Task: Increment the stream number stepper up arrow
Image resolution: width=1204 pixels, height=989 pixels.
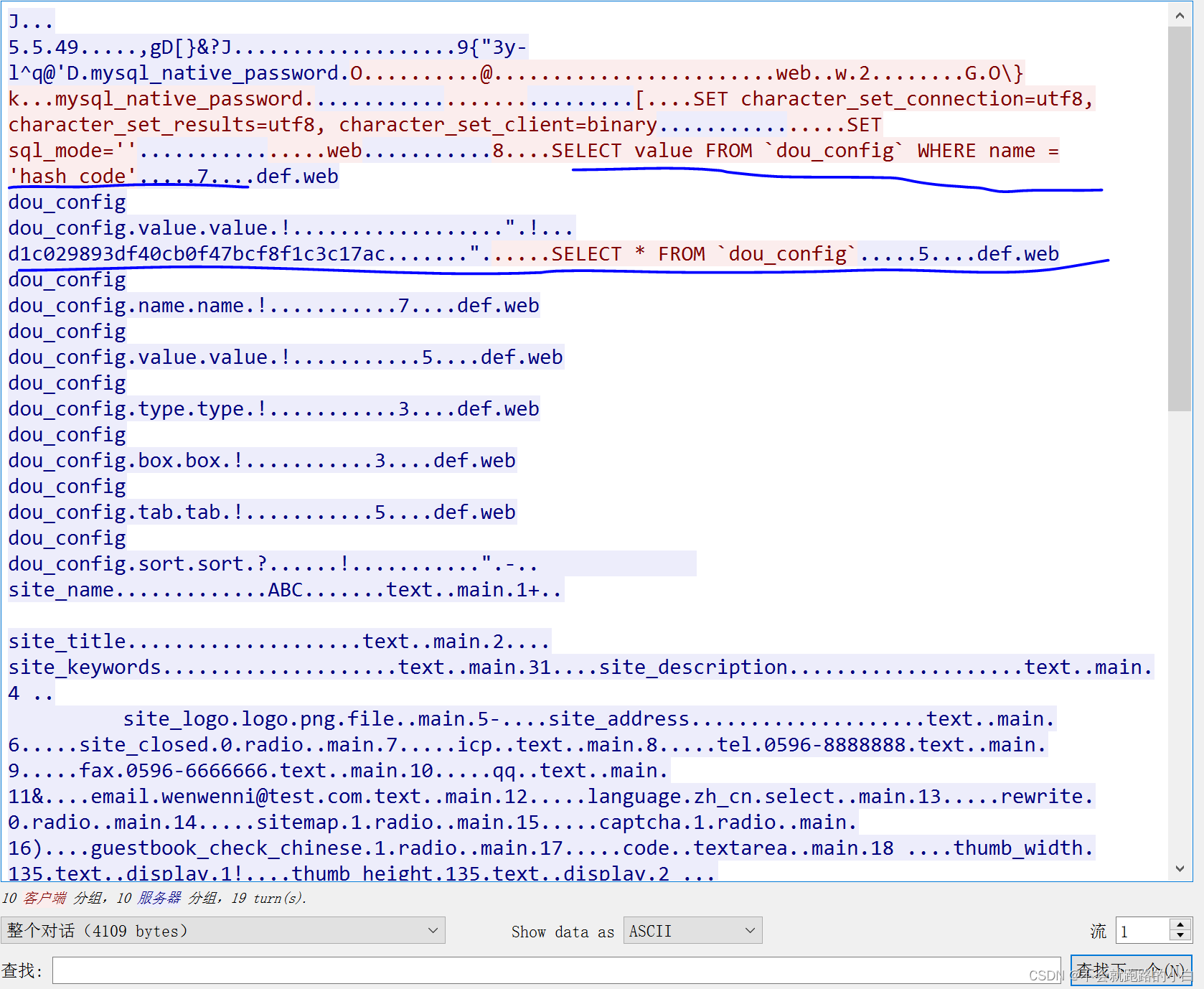Action: pyautogui.click(x=1180, y=924)
